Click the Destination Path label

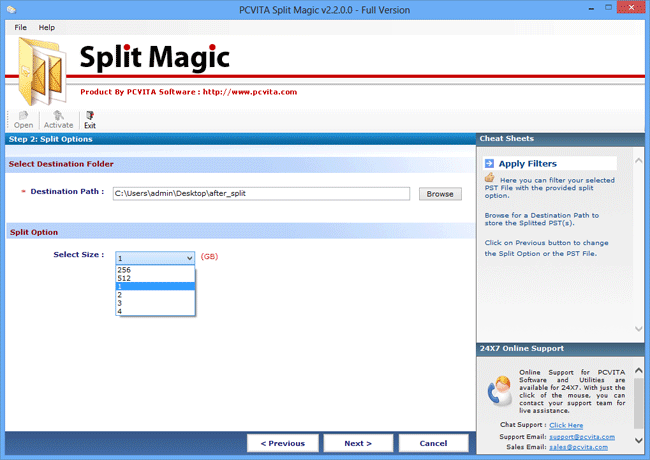67,191
